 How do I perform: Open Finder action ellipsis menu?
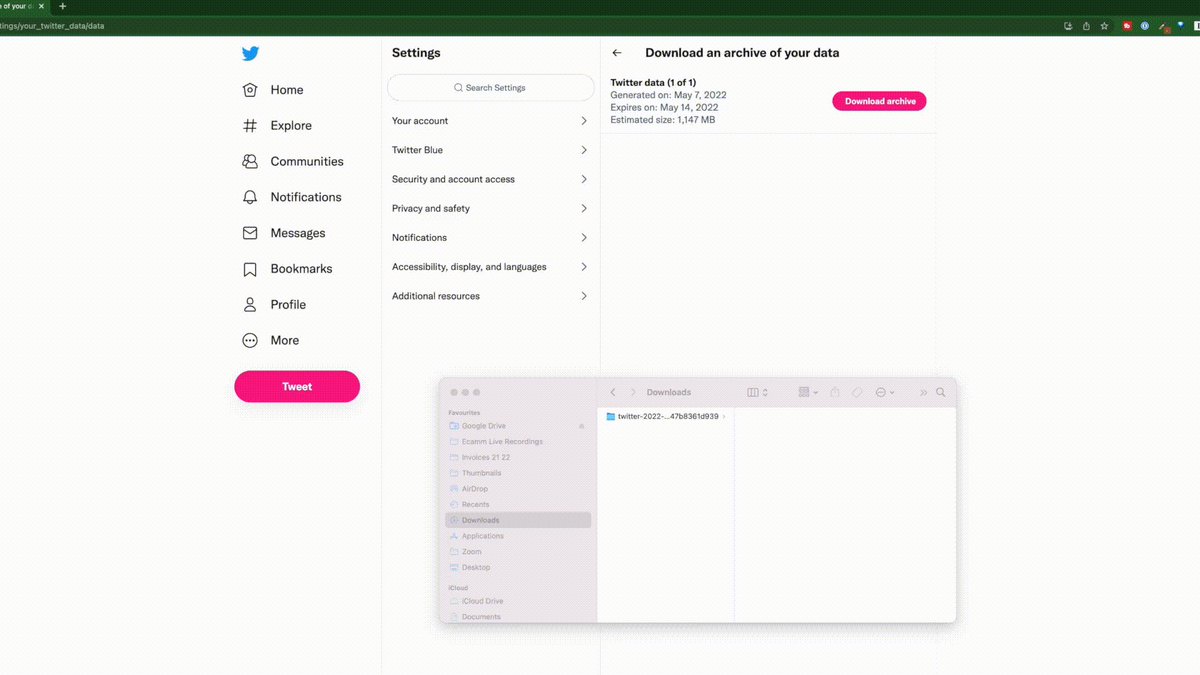884,393
